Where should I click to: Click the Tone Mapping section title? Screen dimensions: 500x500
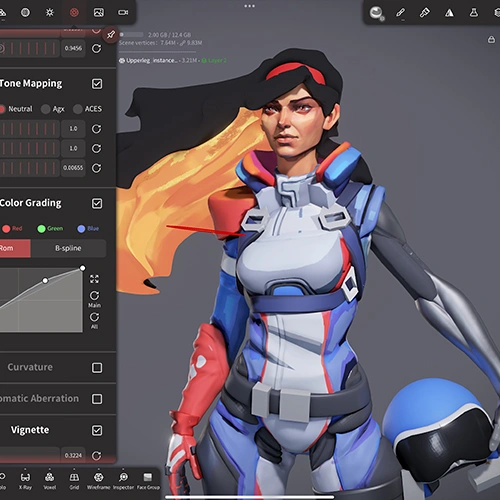[31, 83]
